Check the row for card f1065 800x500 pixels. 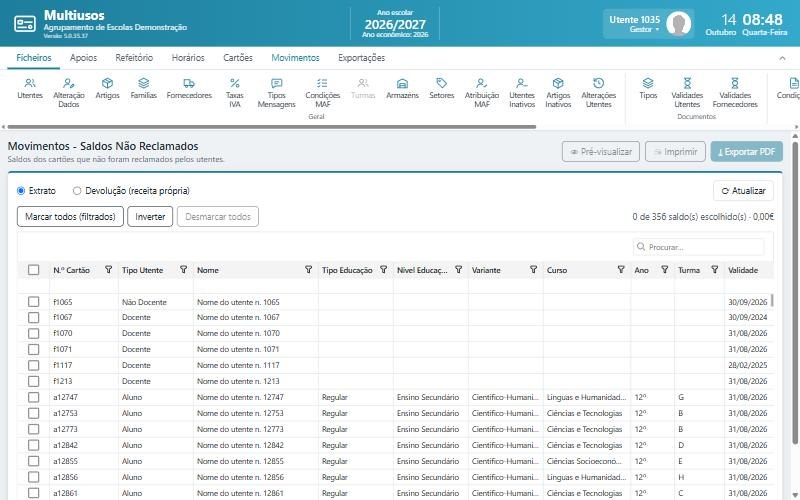34,302
